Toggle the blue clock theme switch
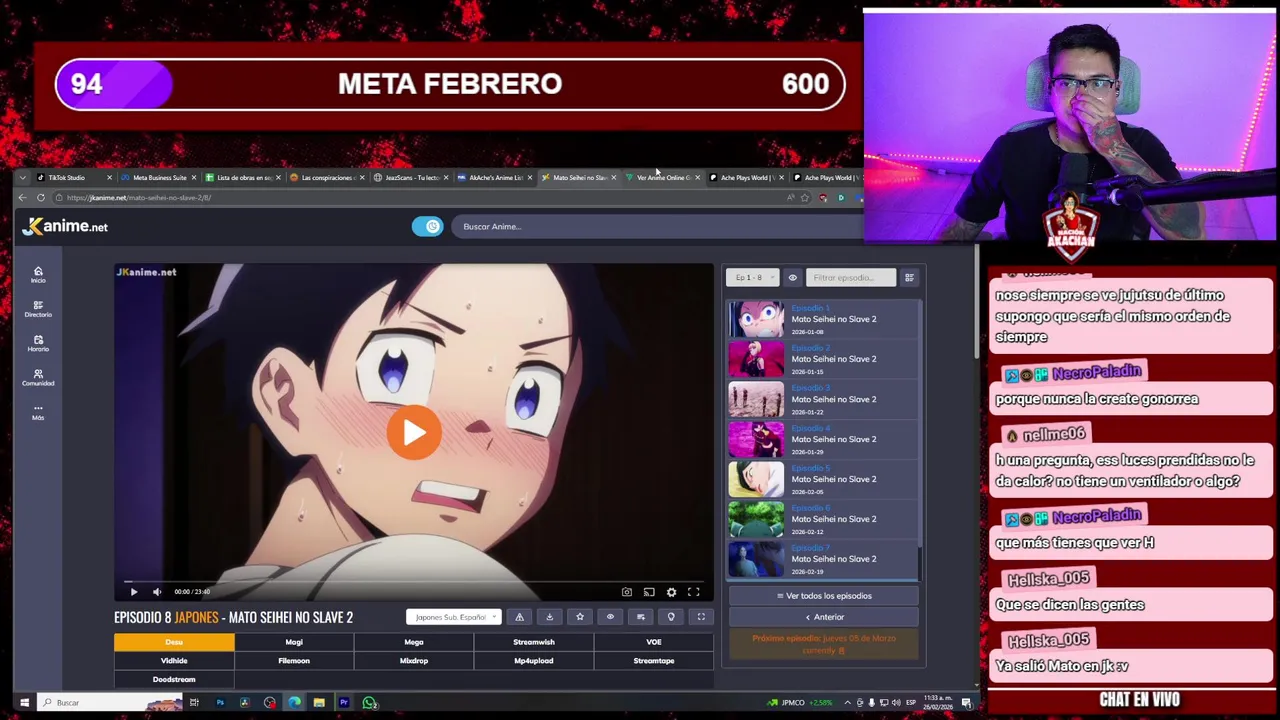The image size is (1280, 720). coord(427,227)
